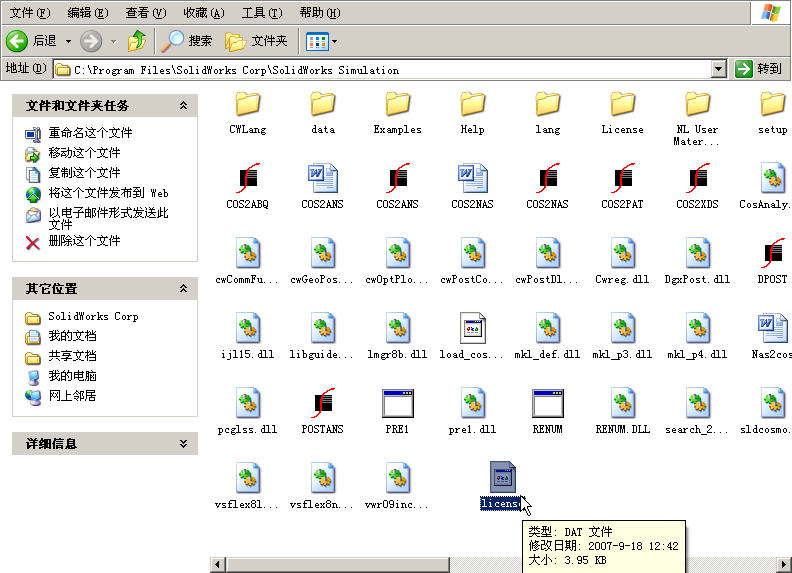
Task: Open the Views icon button
Action: coord(317,41)
